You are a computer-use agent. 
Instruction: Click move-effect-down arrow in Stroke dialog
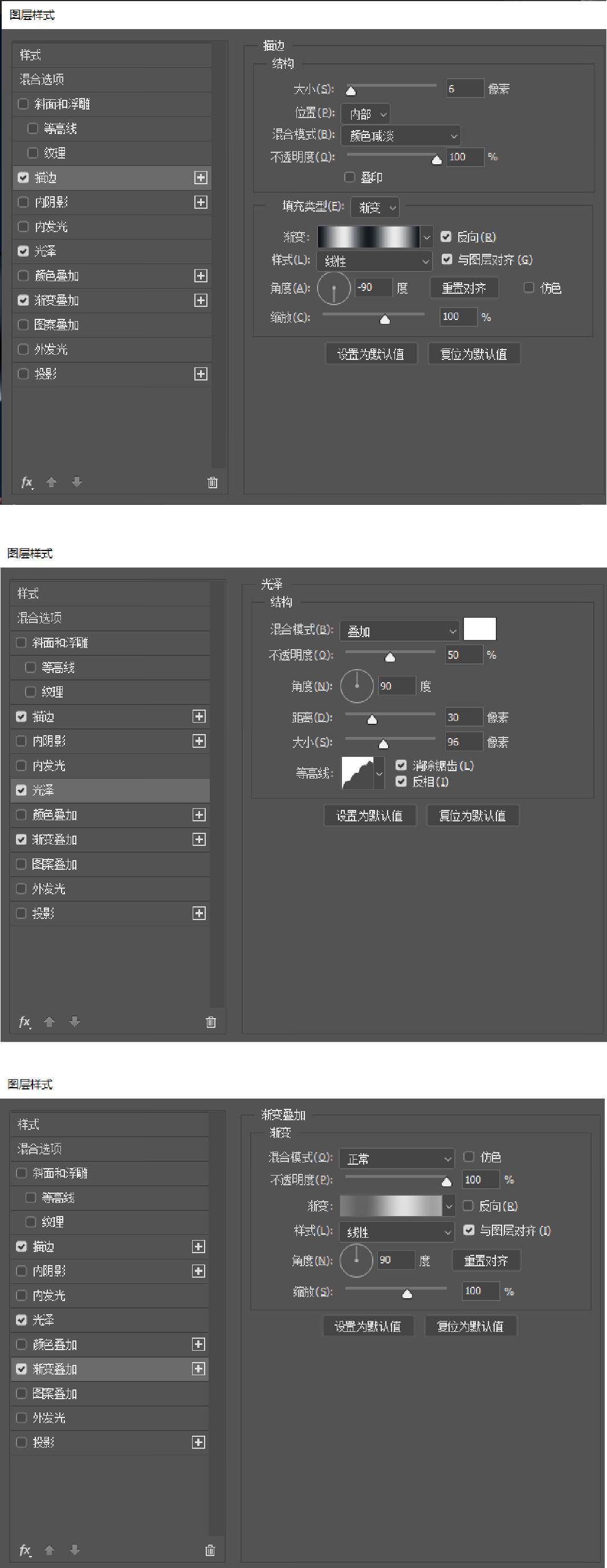pyautogui.click(x=76, y=481)
